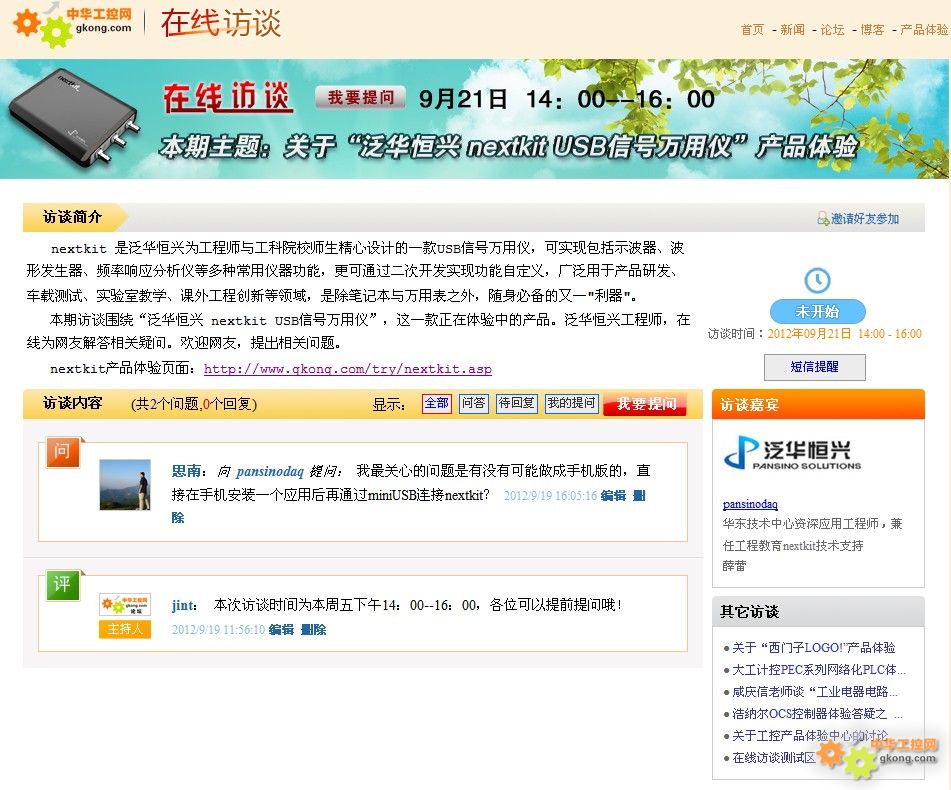Click the orange 问 question badge
Image resolution: width=951 pixels, height=790 pixels.
click(62, 452)
